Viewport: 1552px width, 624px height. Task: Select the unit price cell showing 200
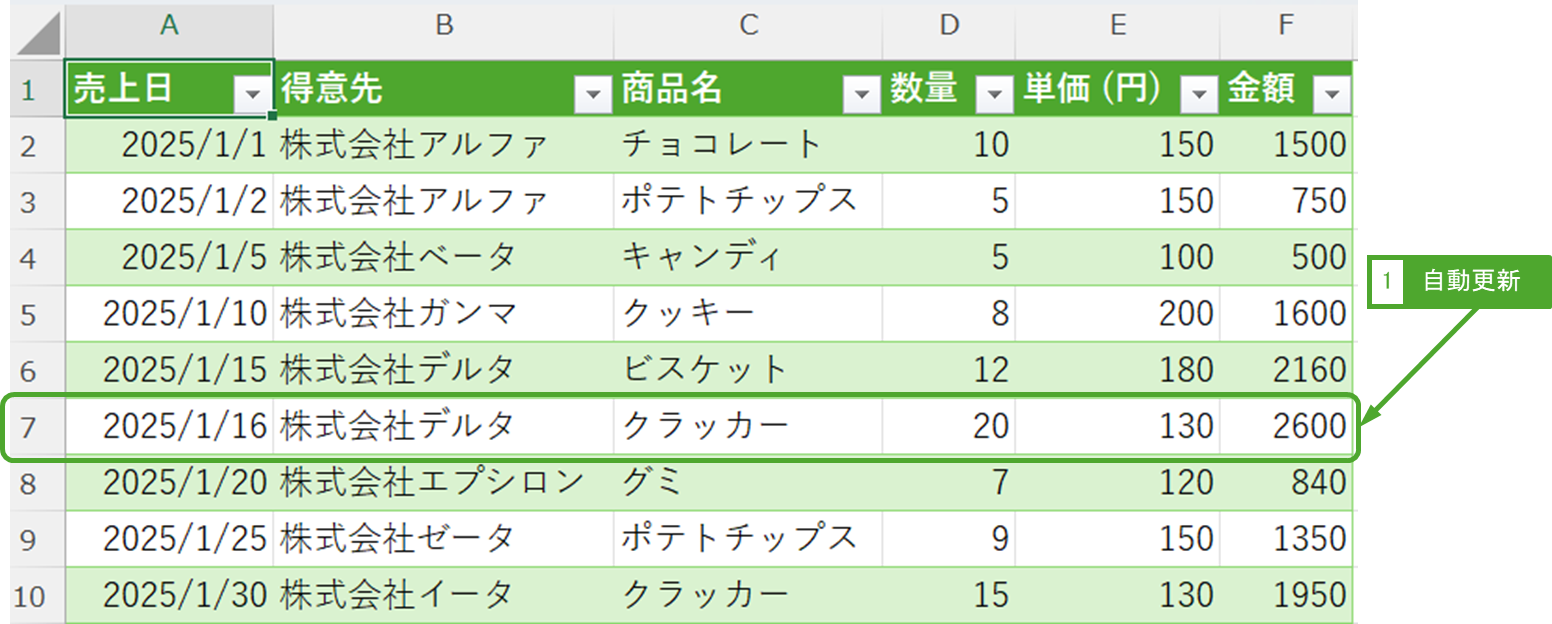click(1187, 314)
